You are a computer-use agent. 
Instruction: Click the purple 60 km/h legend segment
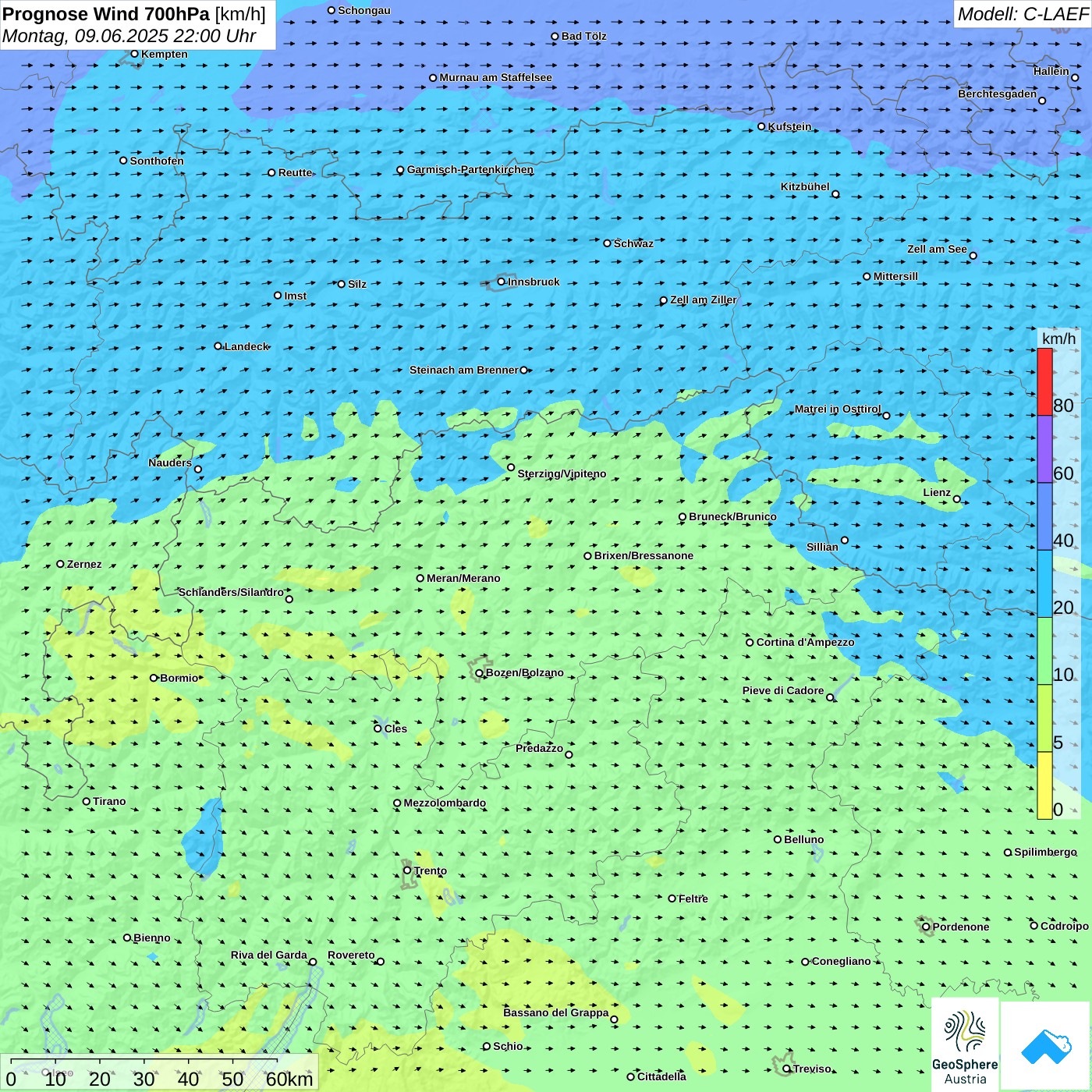[1044, 448]
